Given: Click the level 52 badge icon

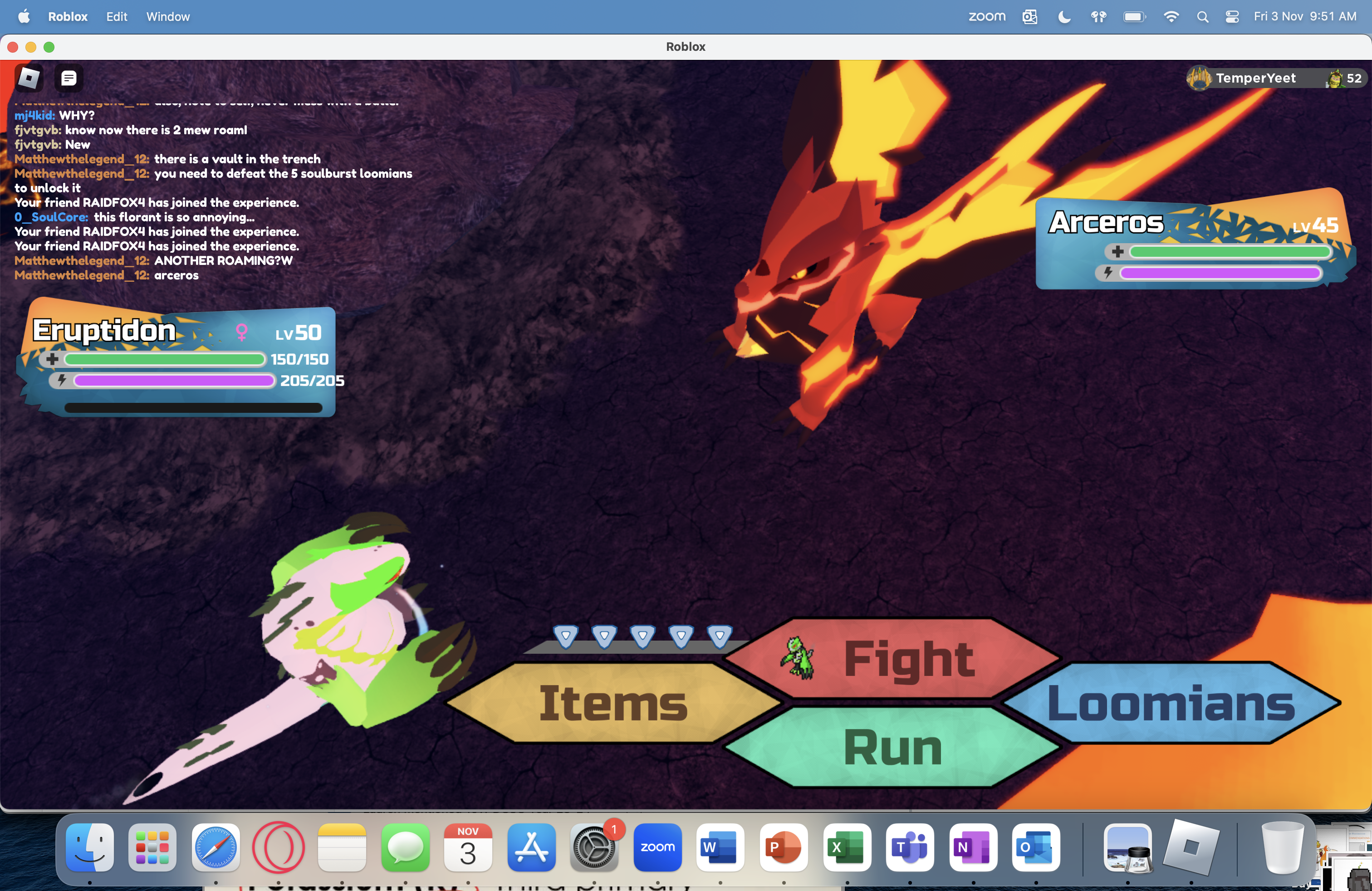Looking at the screenshot, I should click(1334, 78).
